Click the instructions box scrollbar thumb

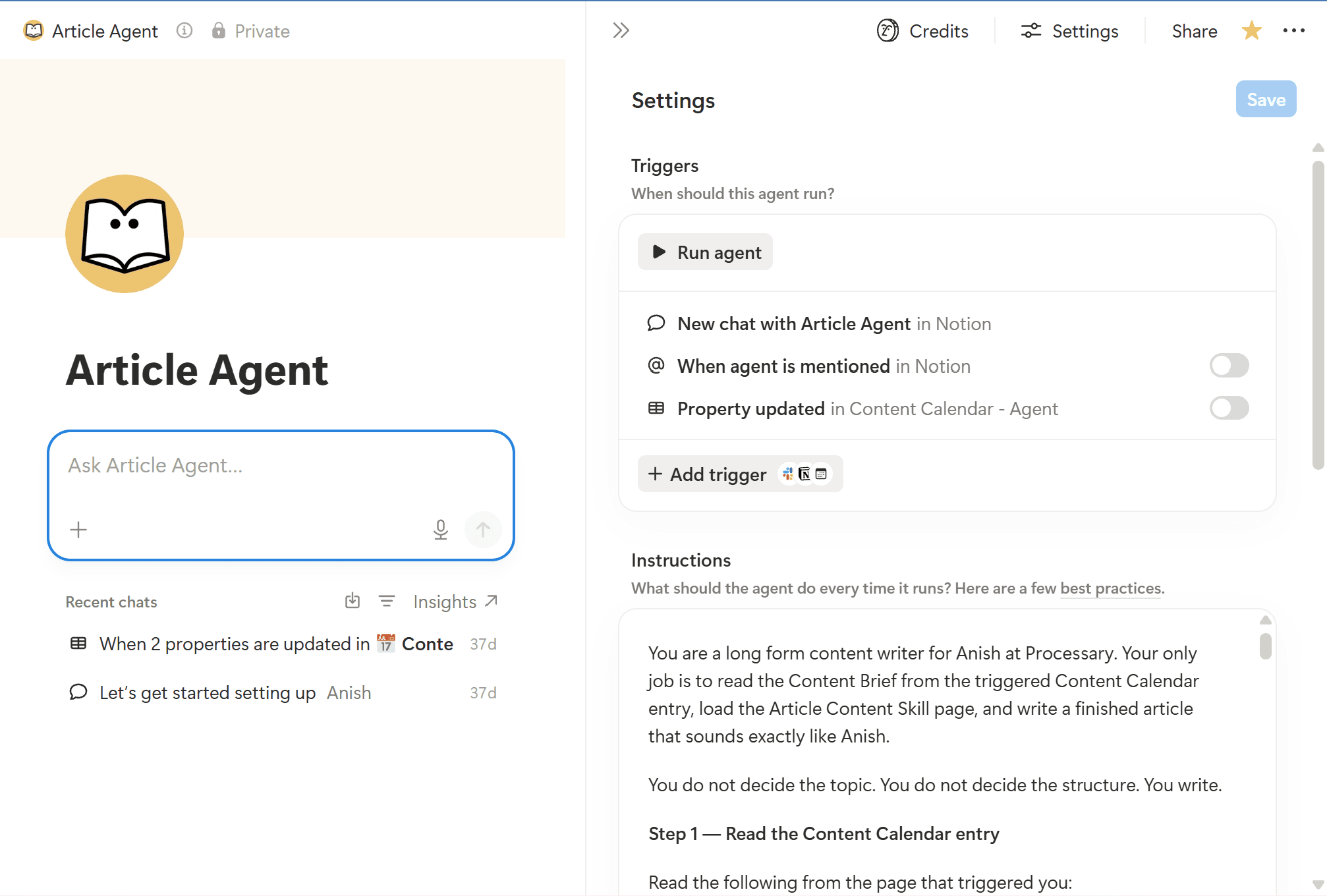pos(1265,646)
